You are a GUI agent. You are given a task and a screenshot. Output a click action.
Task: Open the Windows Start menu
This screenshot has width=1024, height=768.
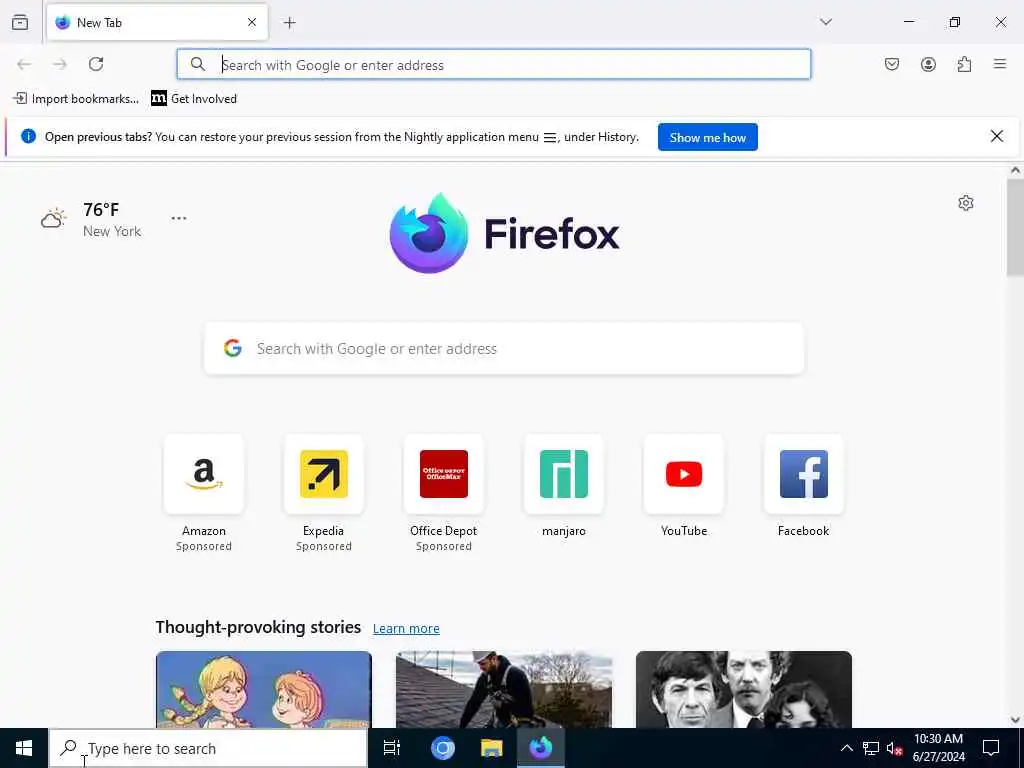coord(24,748)
